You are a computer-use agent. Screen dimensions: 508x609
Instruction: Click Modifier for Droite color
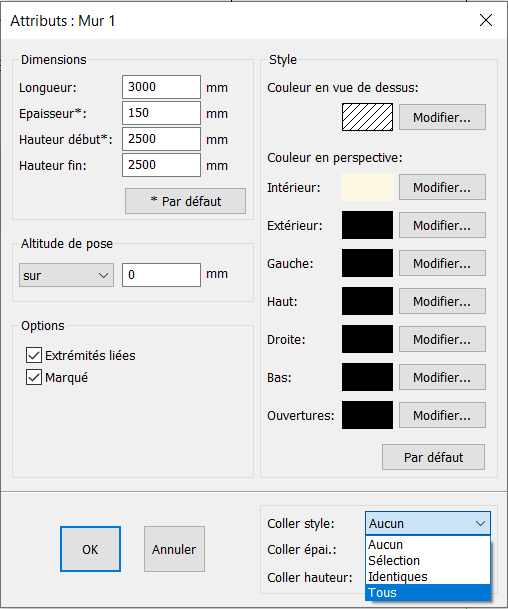442,339
